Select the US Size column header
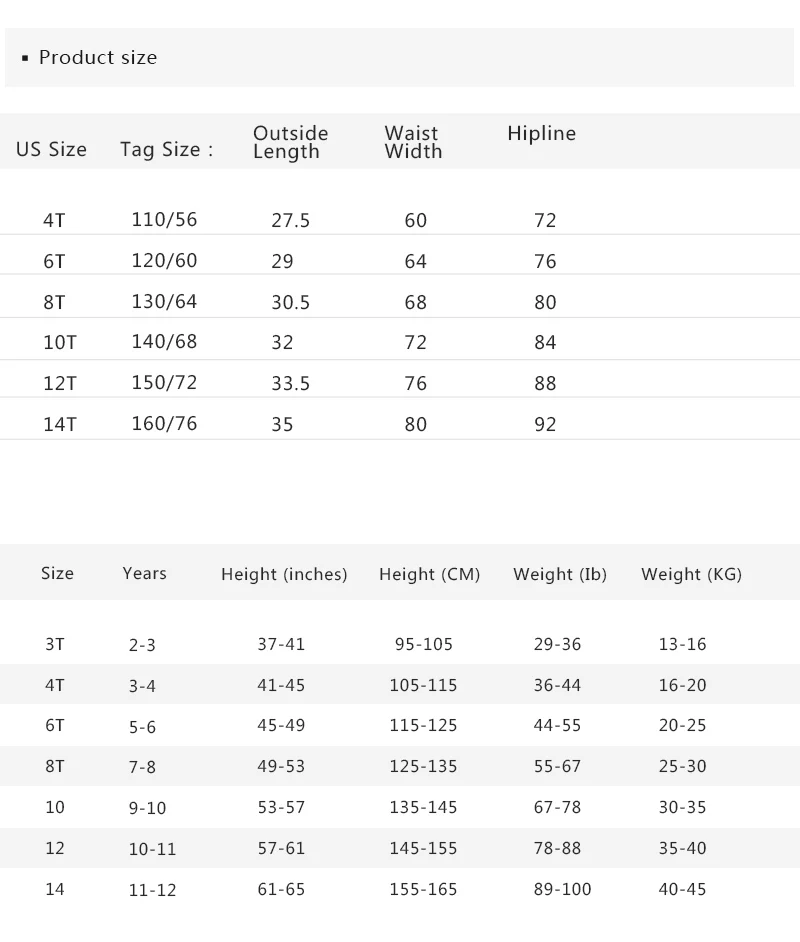The image size is (800, 942). click(x=51, y=149)
